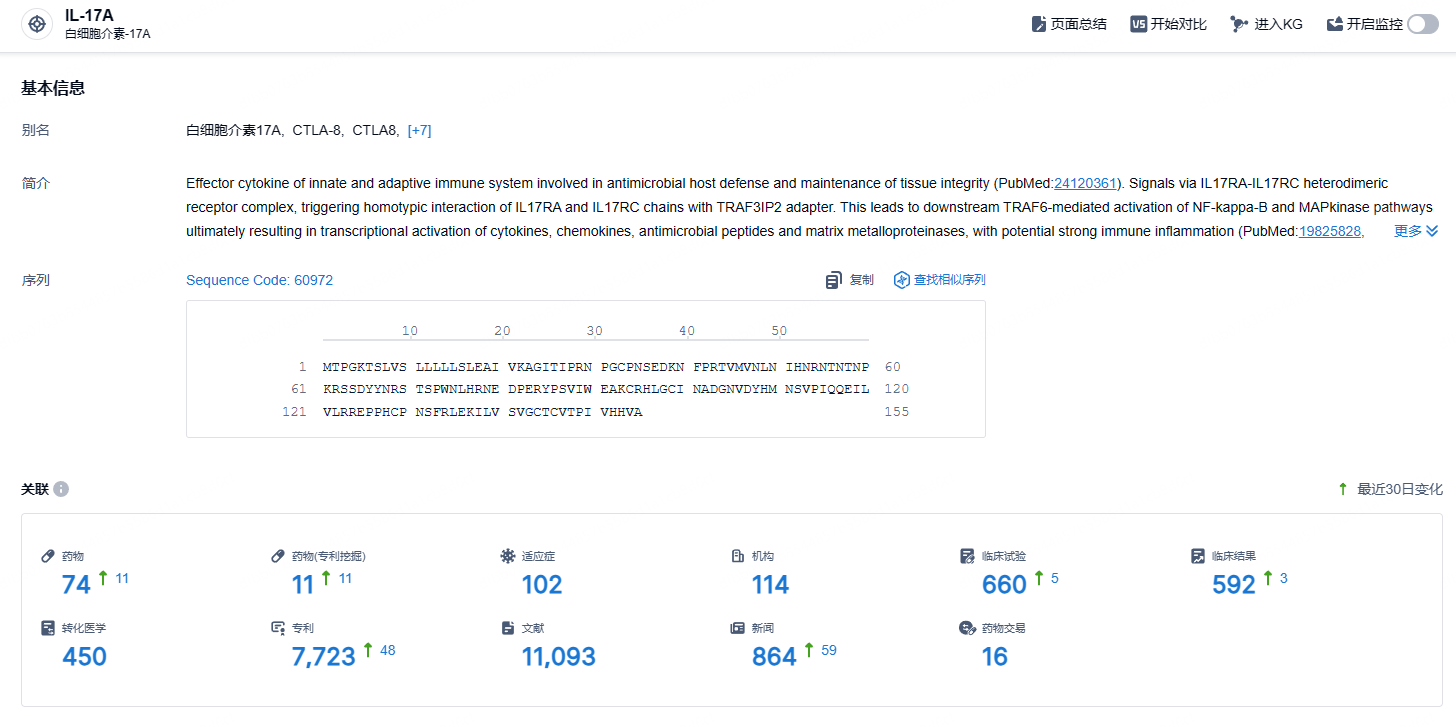Expand the +7 more aliases
The width and height of the screenshot is (1456, 727).
point(420,130)
